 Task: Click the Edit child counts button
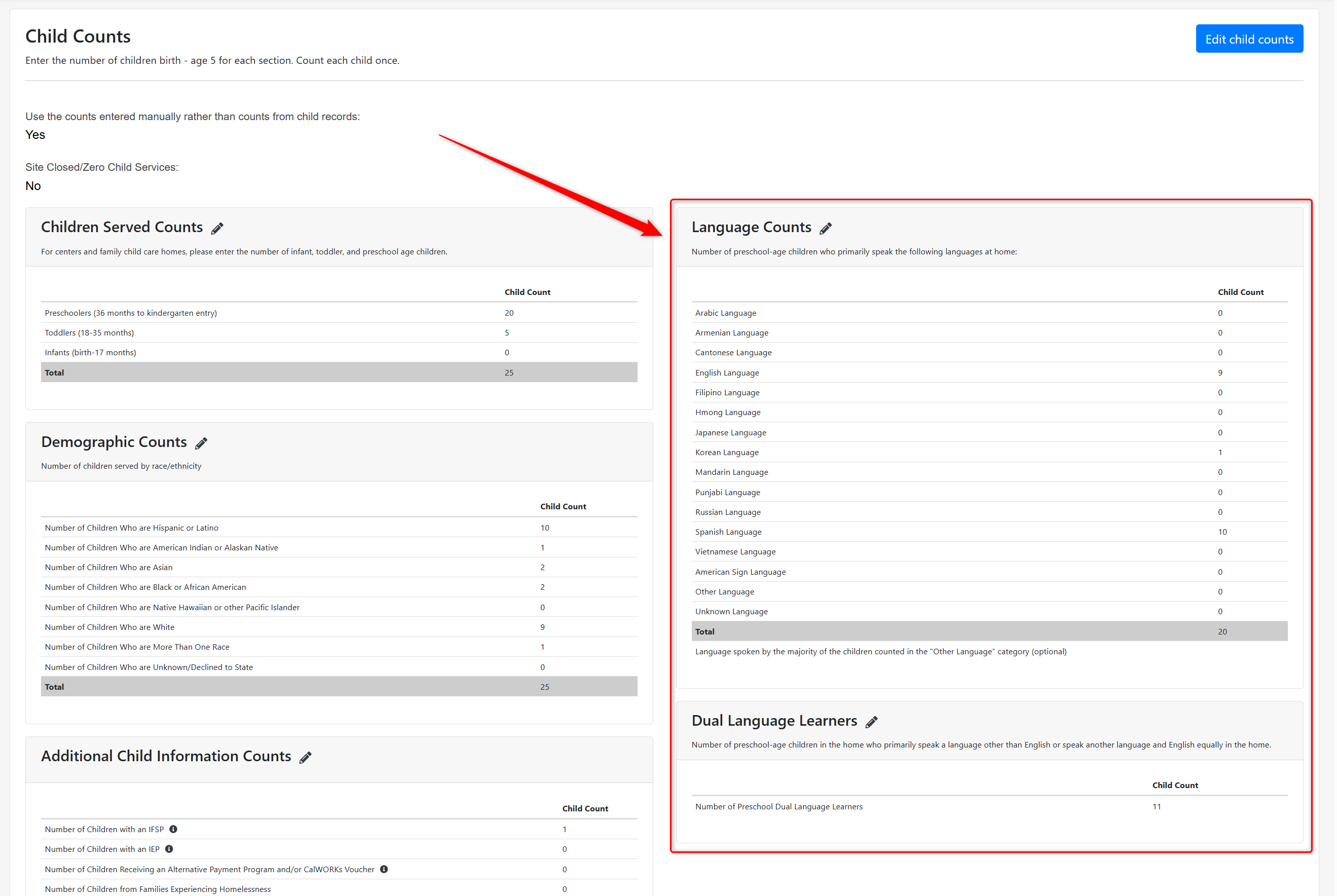click(1249, 39)
